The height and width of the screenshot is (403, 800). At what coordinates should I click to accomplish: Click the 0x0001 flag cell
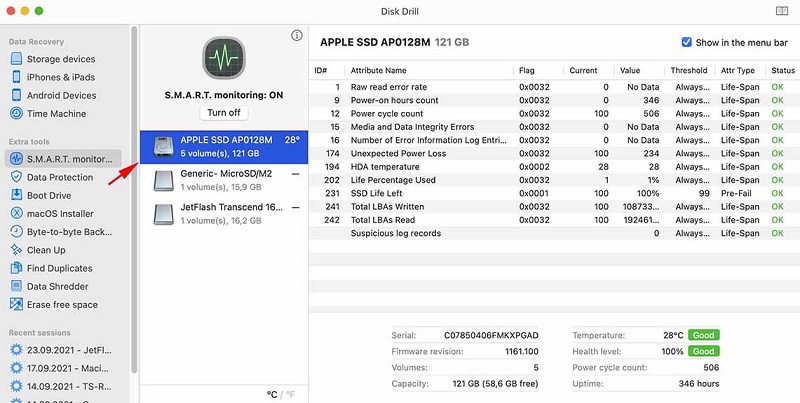534,193
